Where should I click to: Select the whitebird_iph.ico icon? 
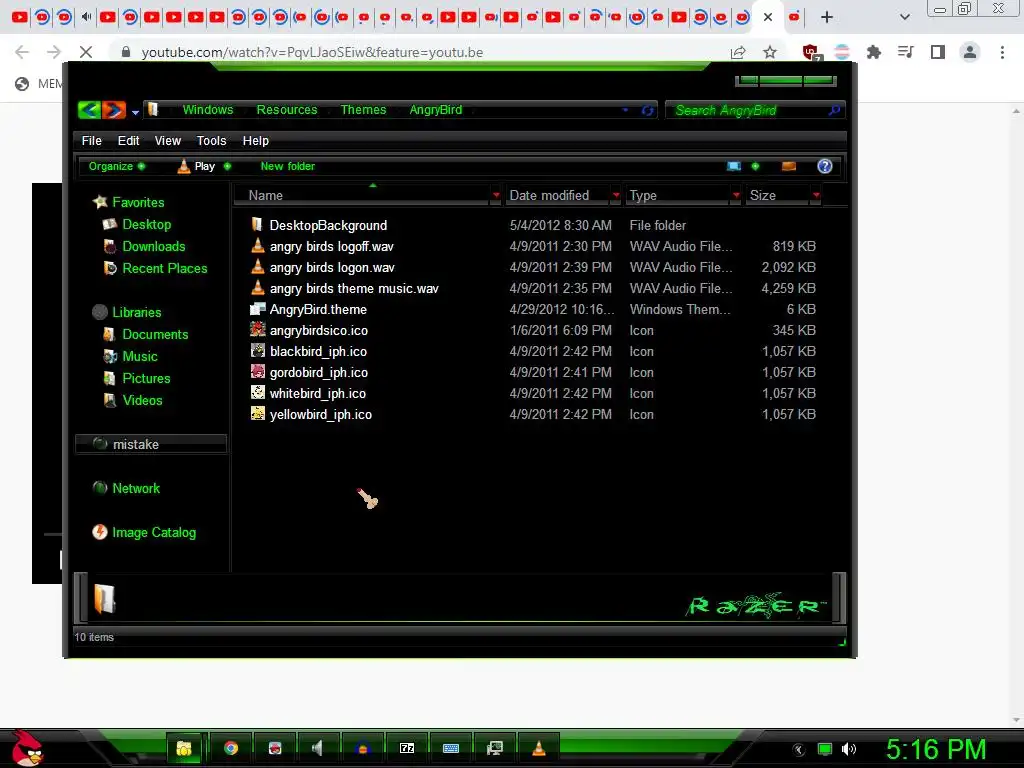coord(258,392)
